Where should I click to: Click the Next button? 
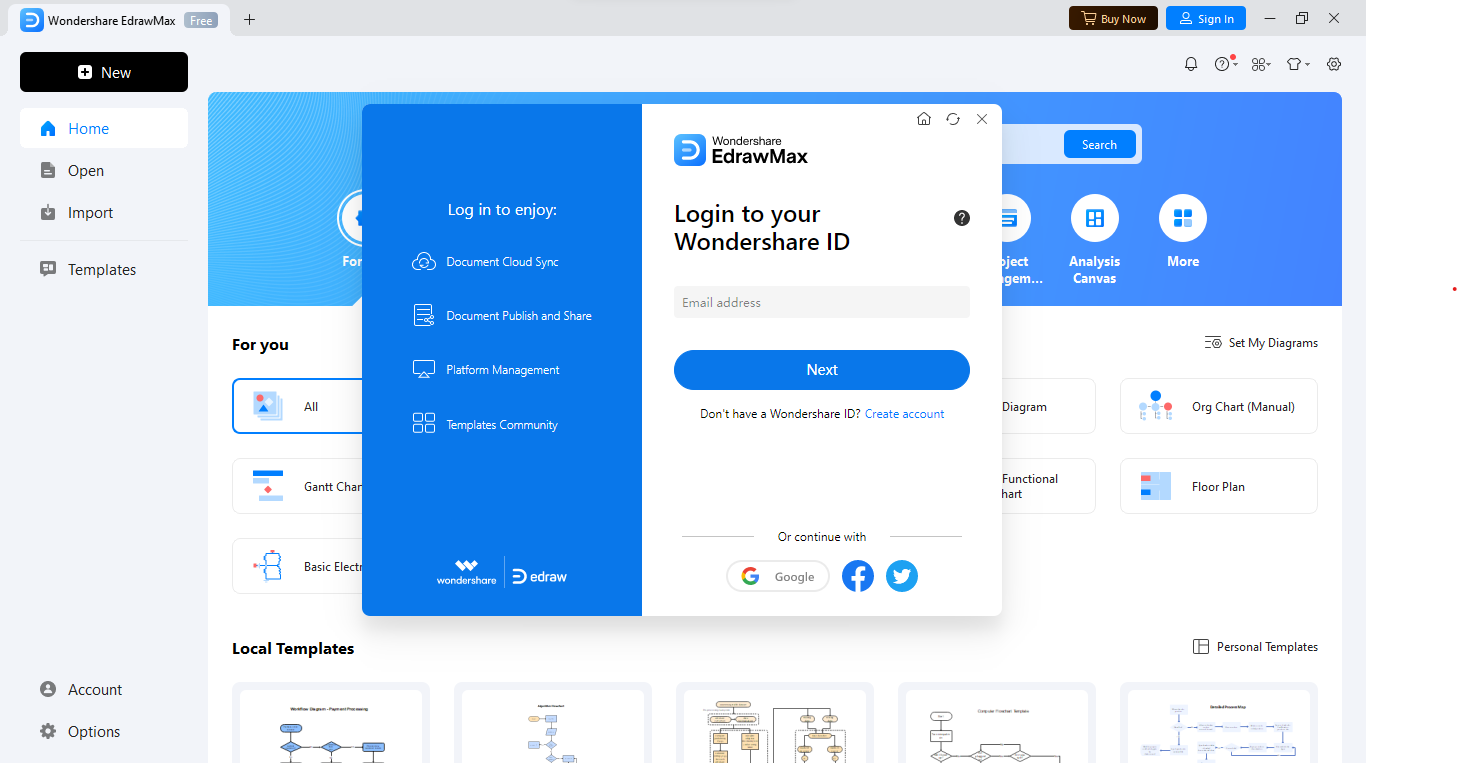point(822,370)
